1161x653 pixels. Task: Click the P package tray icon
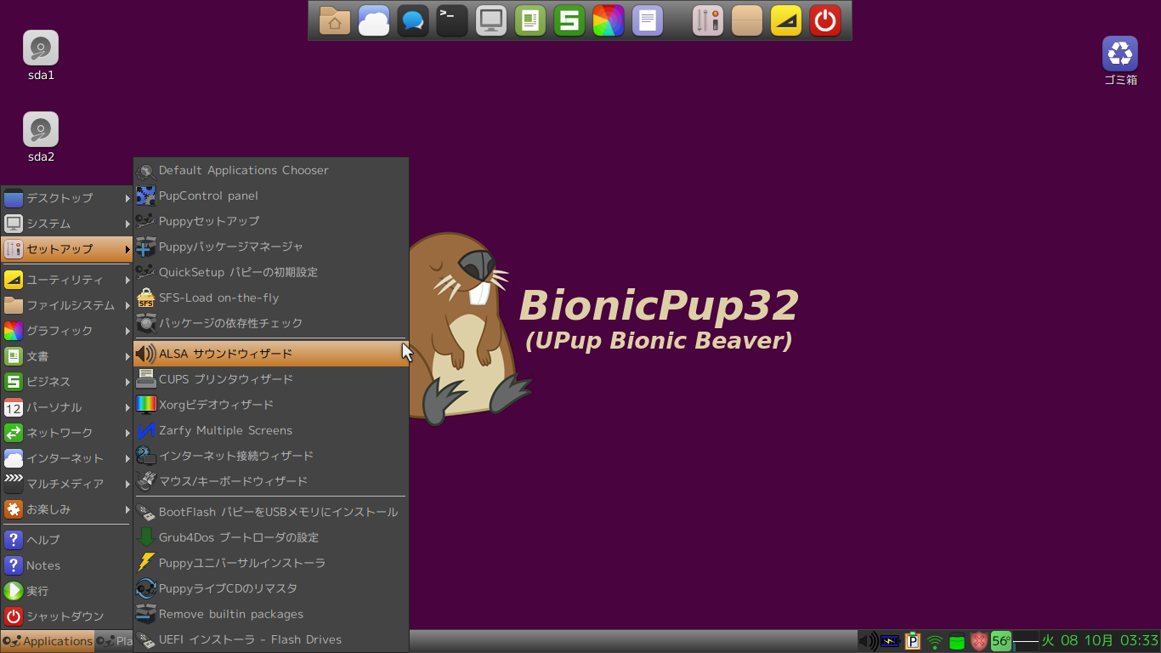[x=912, y=641]
